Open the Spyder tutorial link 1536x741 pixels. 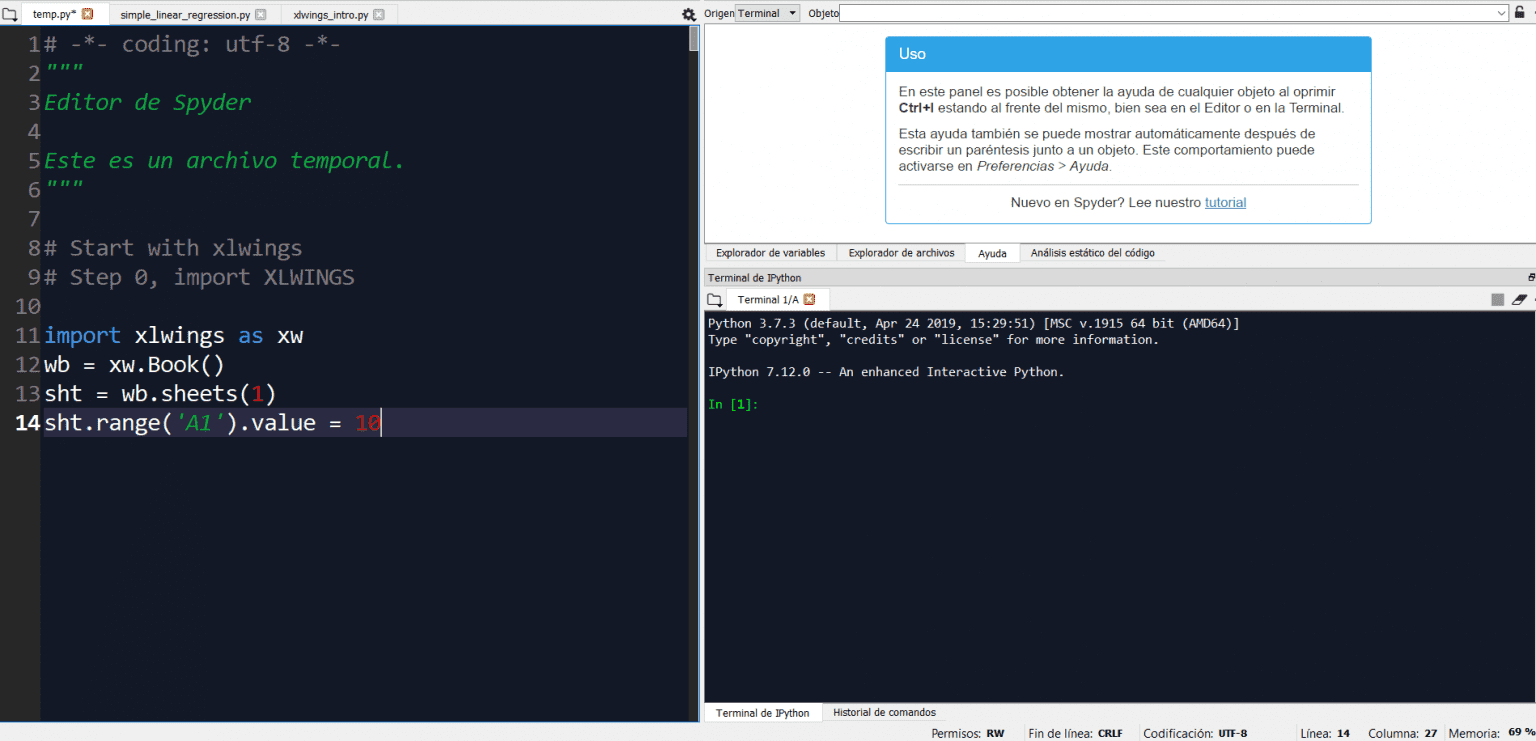point(1225,202)
